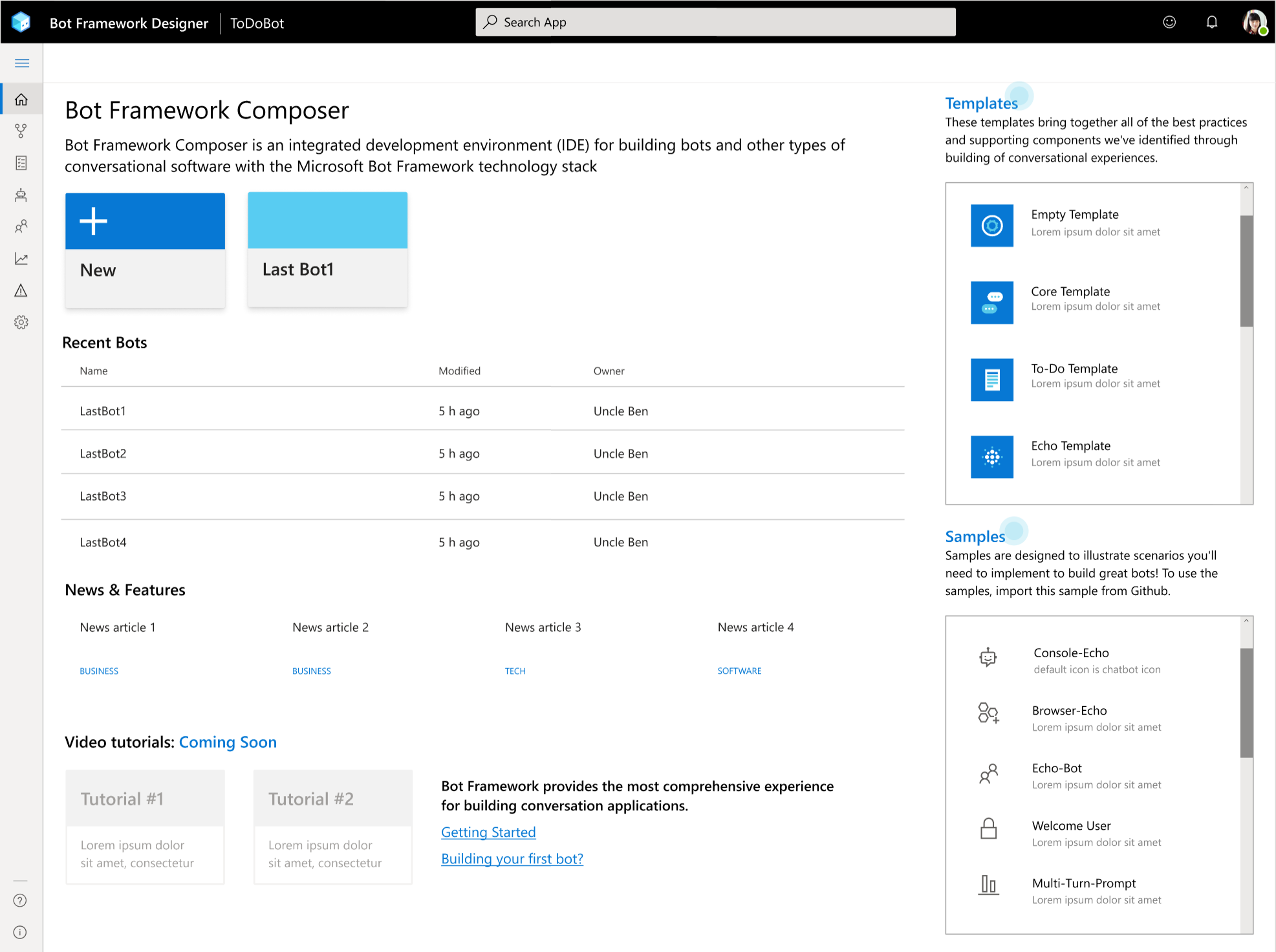This screenshot has width=1276, height=952.
Task: Click the Templates heading link
Action: tap(982, 103)
